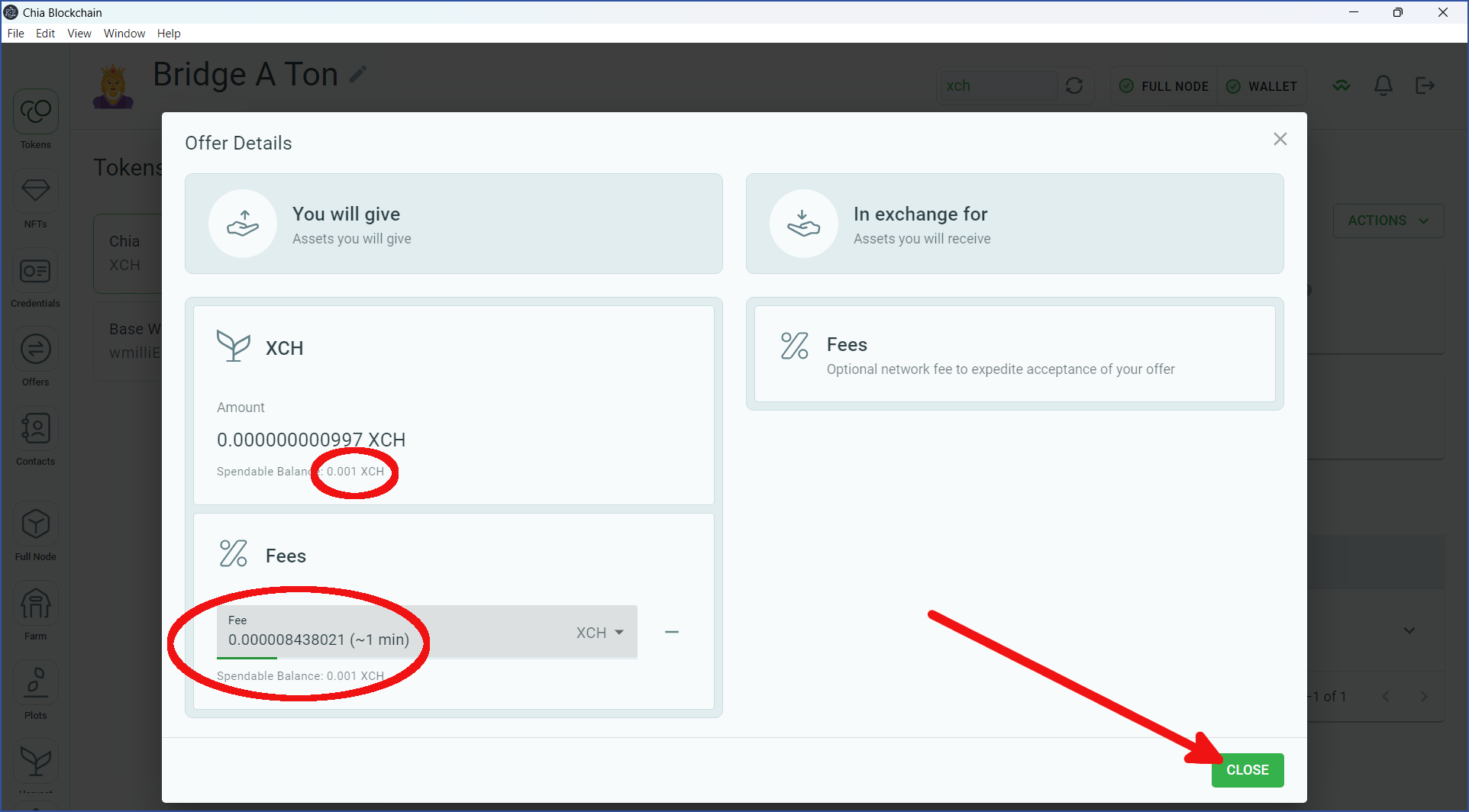The width and height of the screenshot is (1469, 812).
Task: Open the Tokens sidebar section
Action: click(x=35, y=113)
